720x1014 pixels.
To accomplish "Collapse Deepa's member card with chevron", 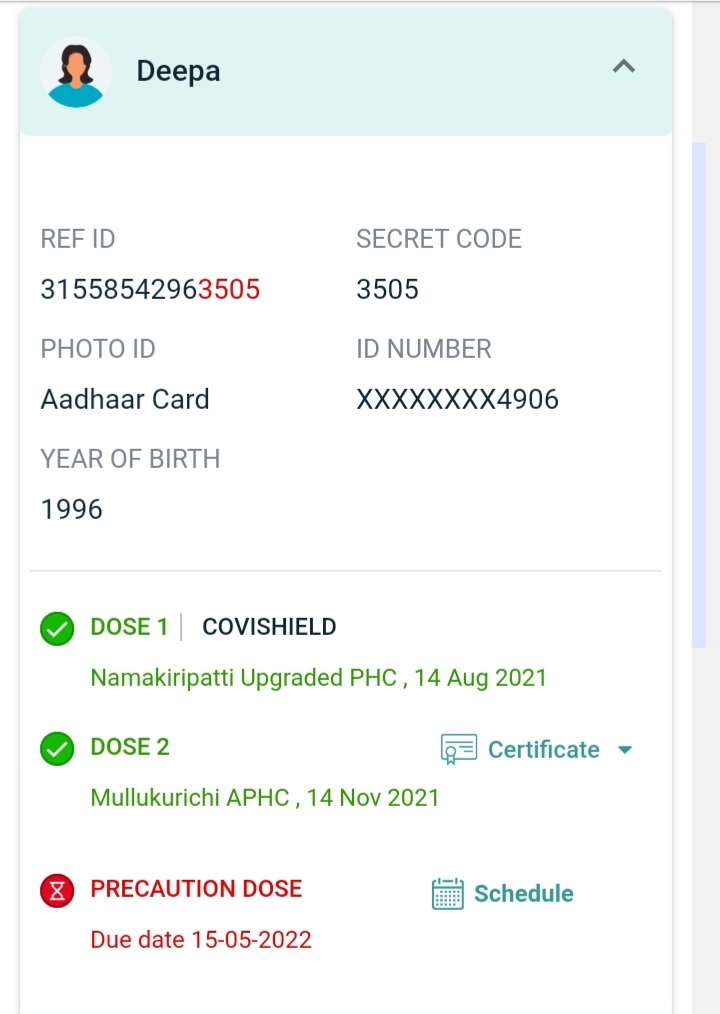I will [624, 67].
